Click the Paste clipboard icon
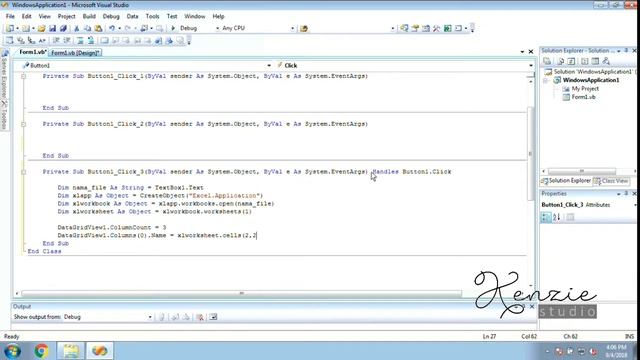 coord(98,28)
